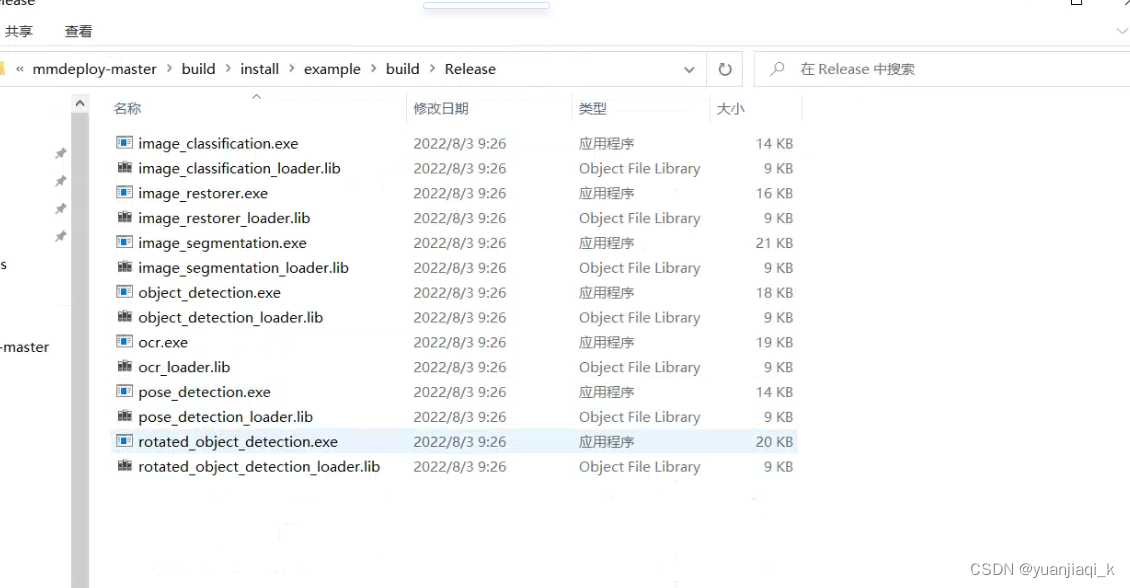
Task: Select the image_restorer.exe application icon
Action: (124, 193)
